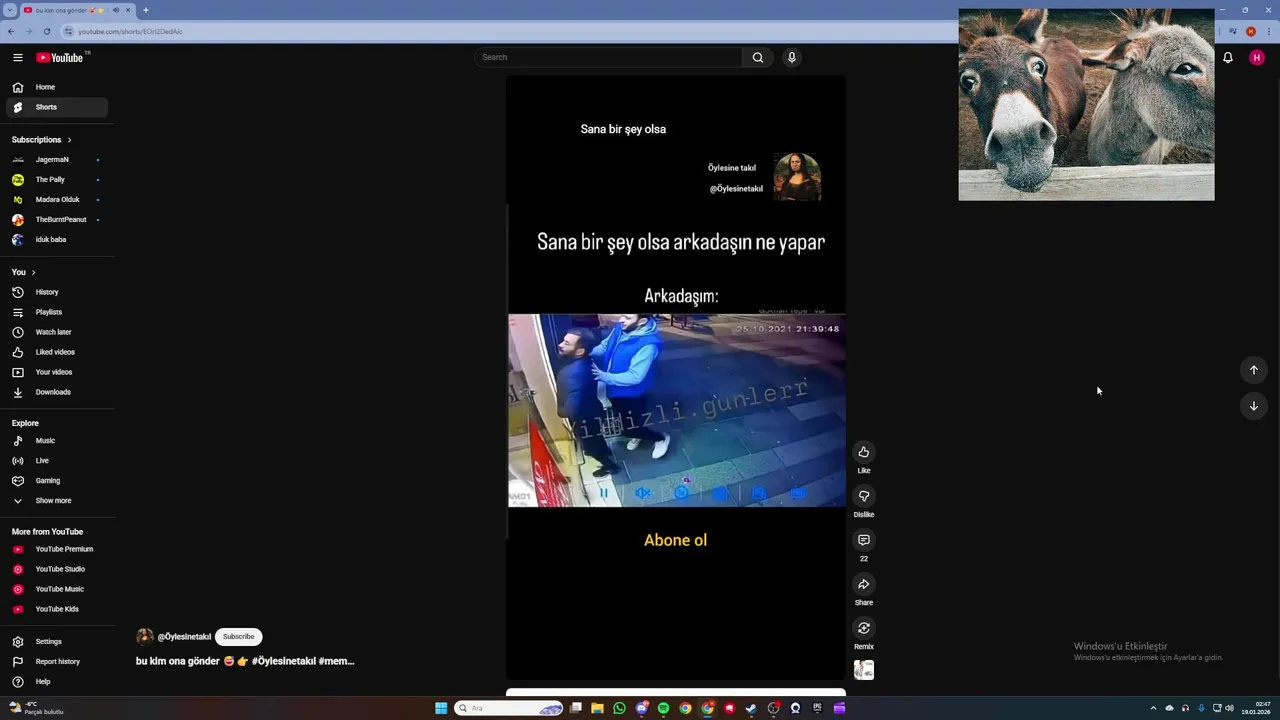Open Spotify from the taskbar
This screenshot has height=720, width=1280.
pyautogui.click(x=663, y=708)
